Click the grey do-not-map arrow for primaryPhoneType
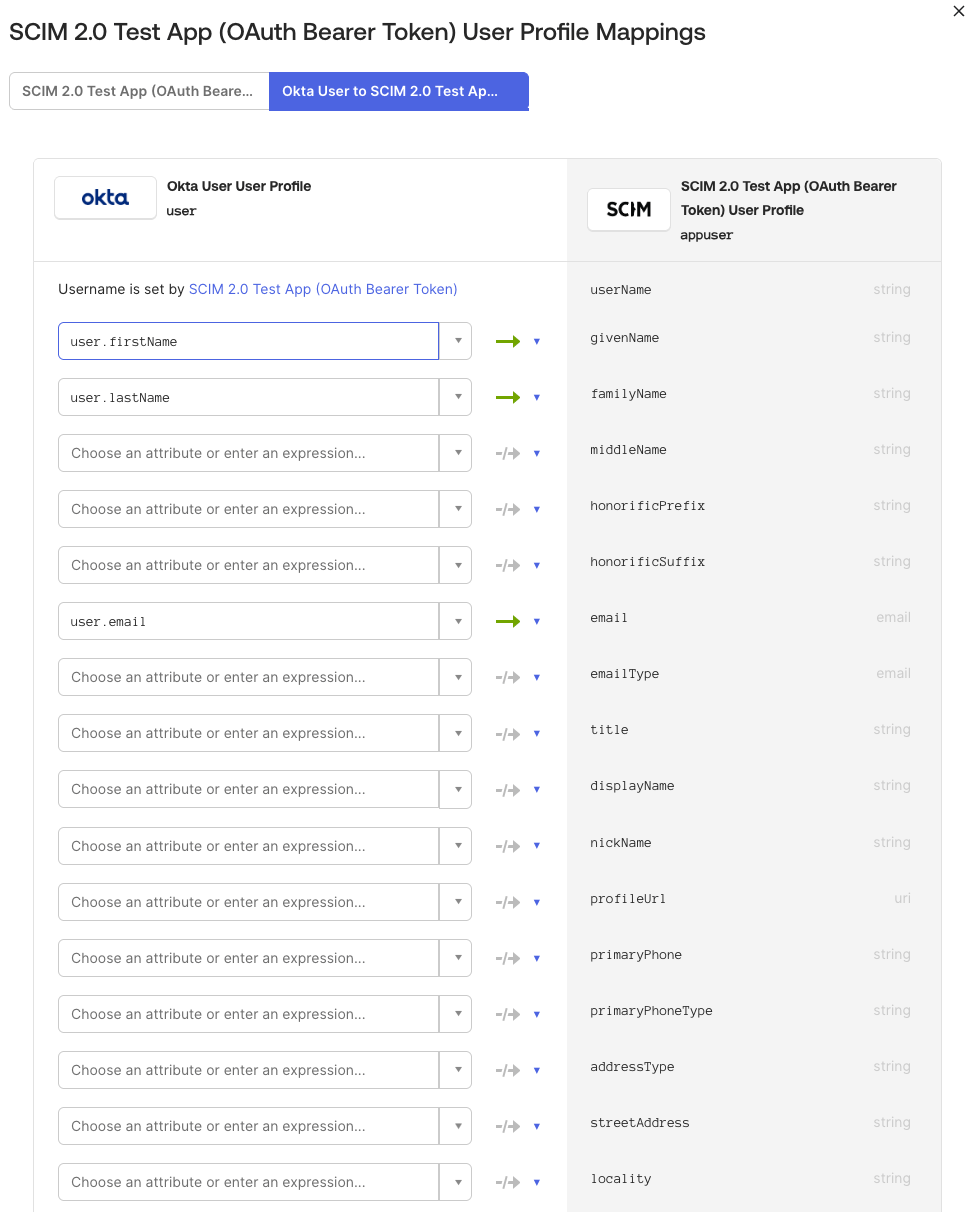 click(508, 1014)
